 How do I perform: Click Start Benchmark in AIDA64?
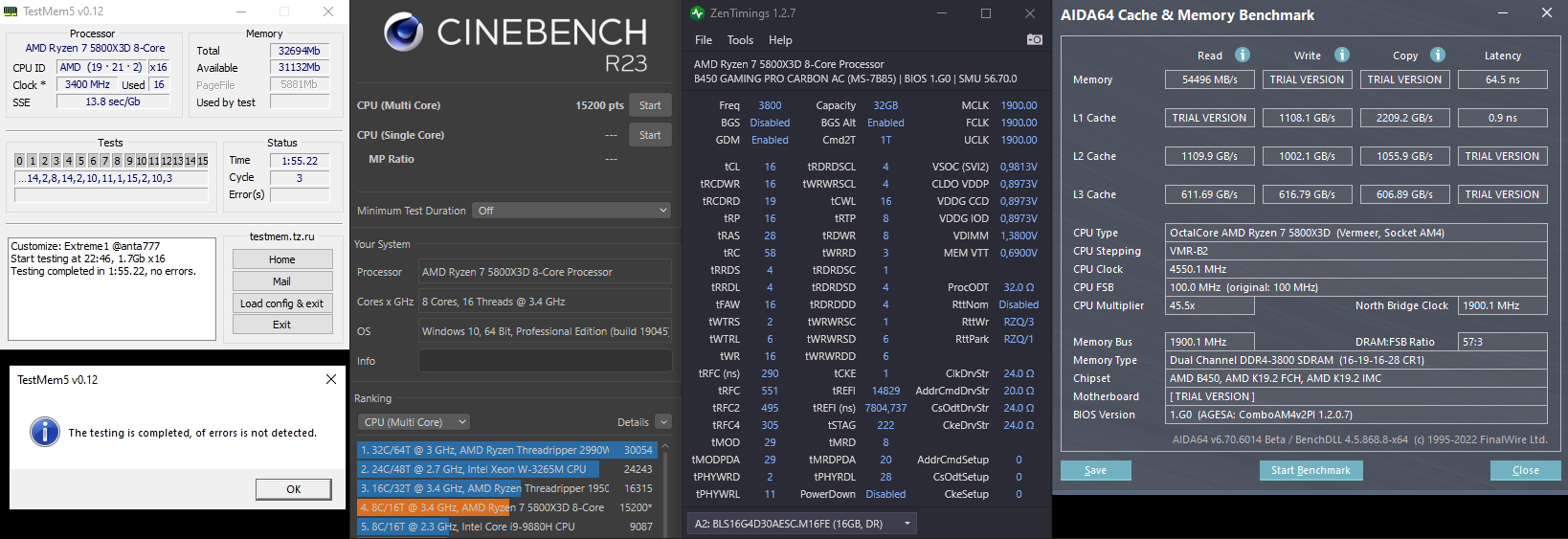tap(1310, 470)
